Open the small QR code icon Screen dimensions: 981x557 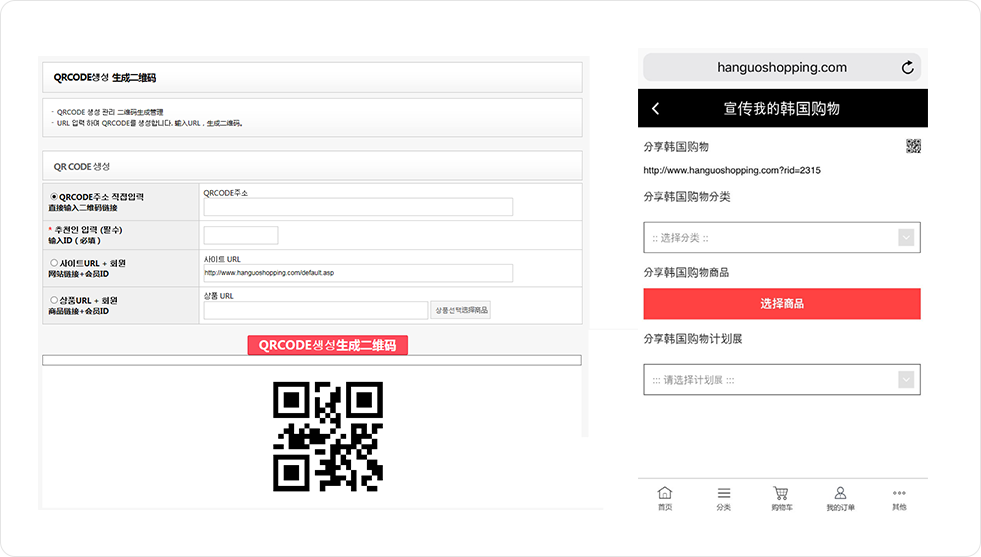coord(913,146)
